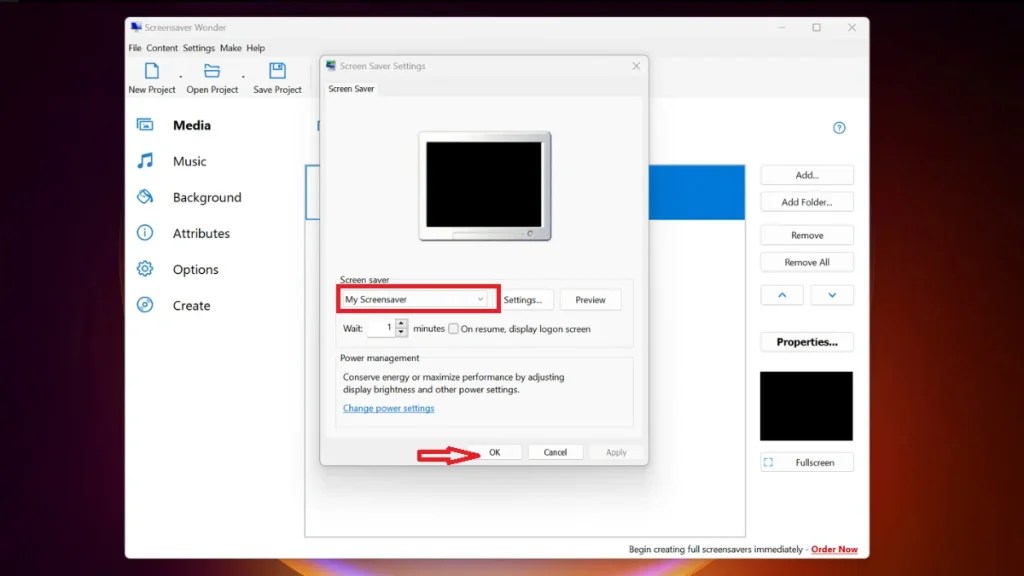Decrease the Wait minutes value
1024x576 pixels.
[400, 331]
